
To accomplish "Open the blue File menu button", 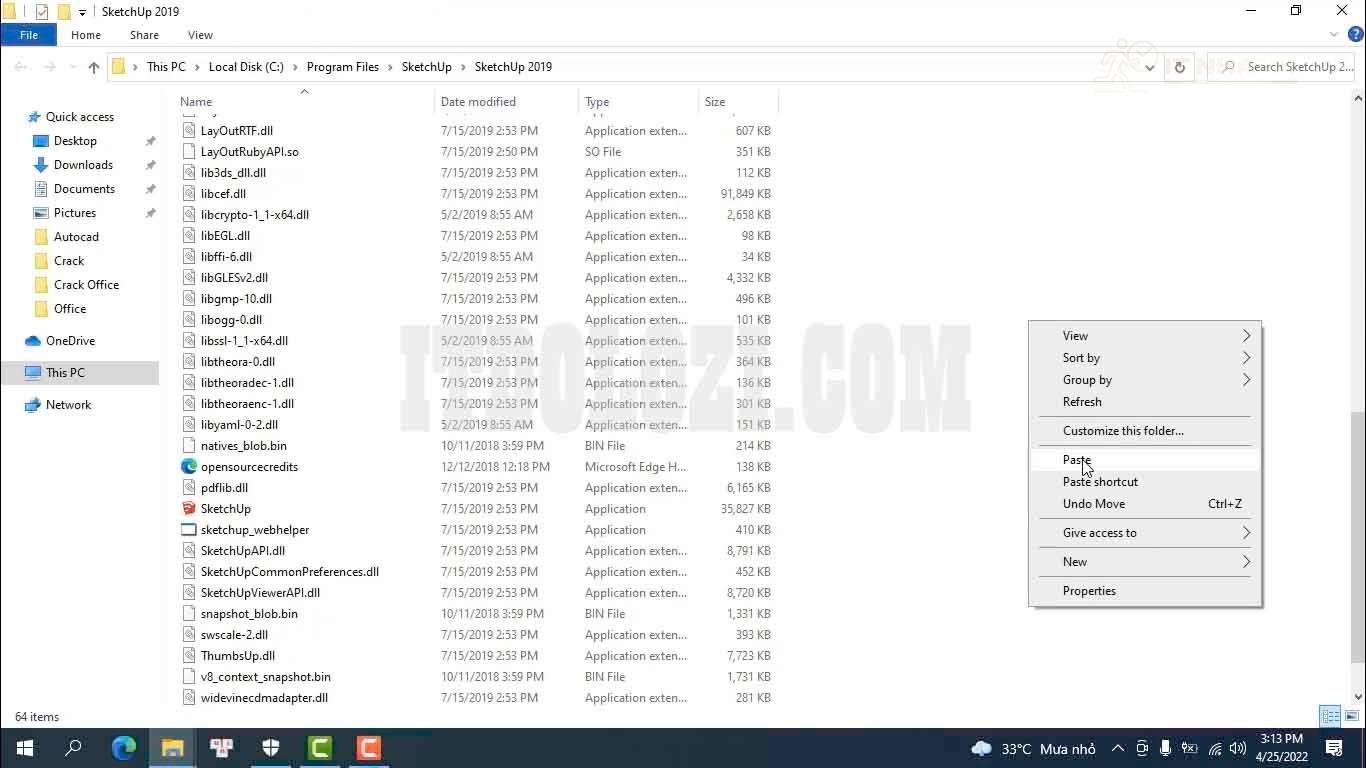I will point(29,35).
